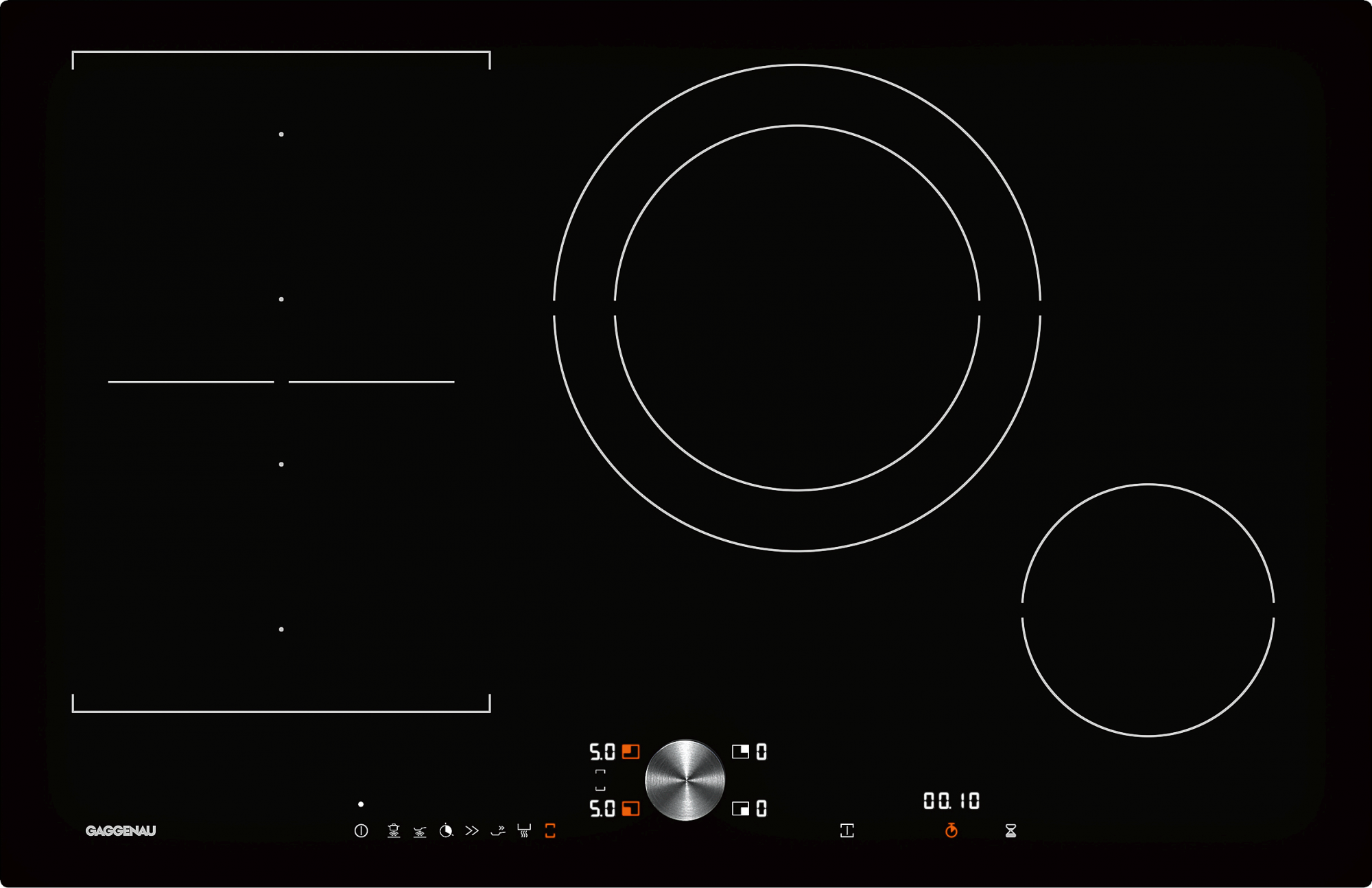Tap the double-arrow booster icon
This screenshot has width=1372, height=888.
[472, 831]
